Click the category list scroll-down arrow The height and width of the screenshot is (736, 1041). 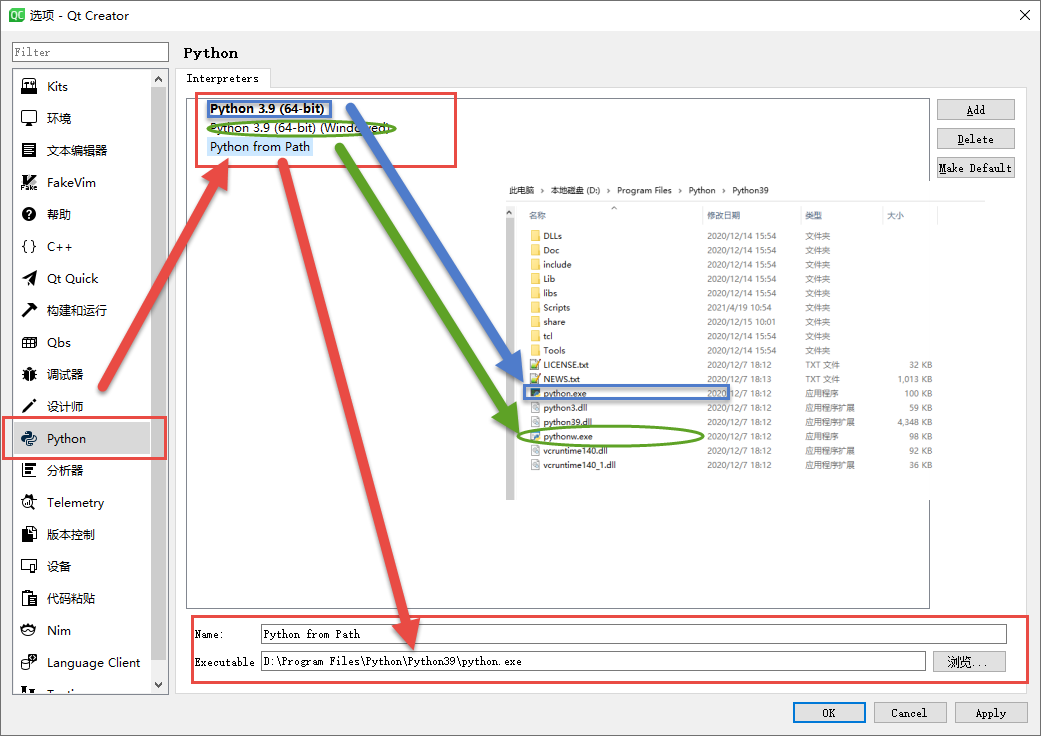pos(158,684)
